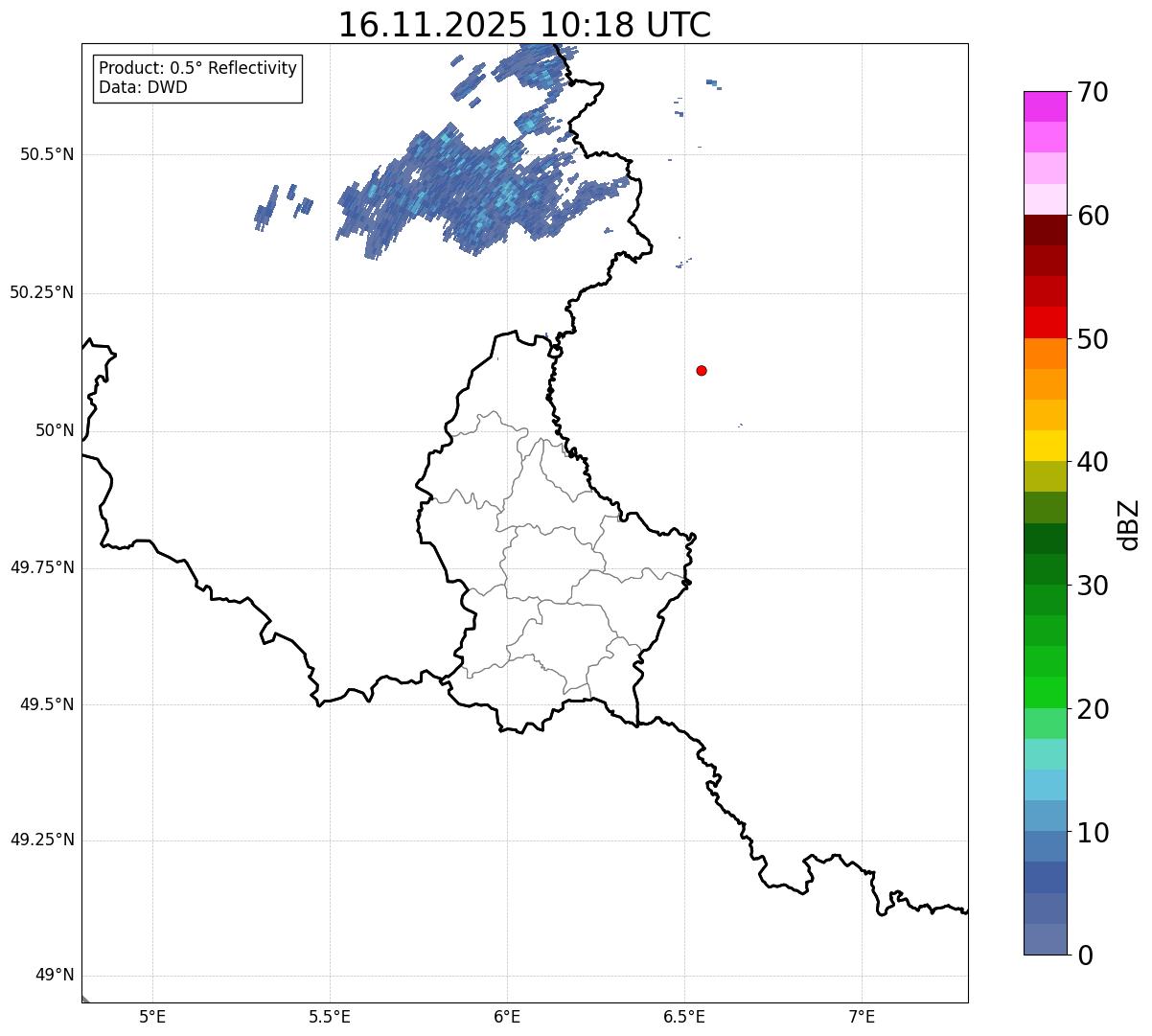The width and height of the screenshot is (1152, 1036).
Task: Click the olive swatch just below 40 dBZ
Action: point(1045,476)
